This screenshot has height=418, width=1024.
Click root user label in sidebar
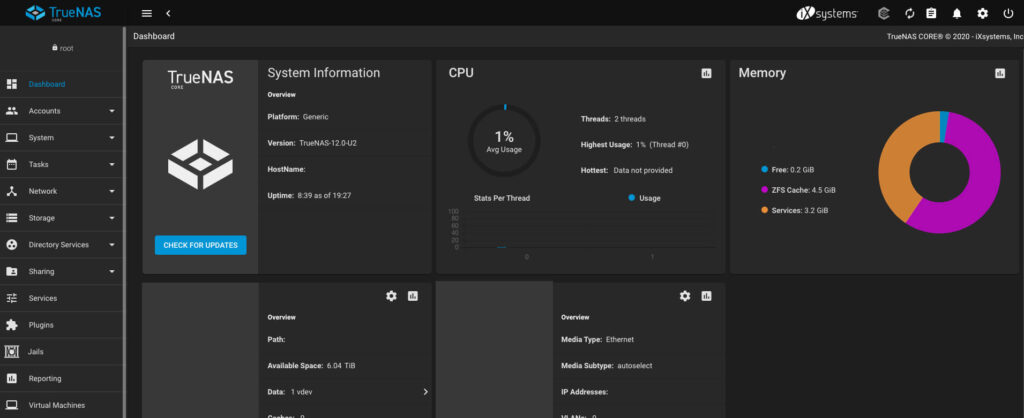pyautogui.click(x=63, y=48)
